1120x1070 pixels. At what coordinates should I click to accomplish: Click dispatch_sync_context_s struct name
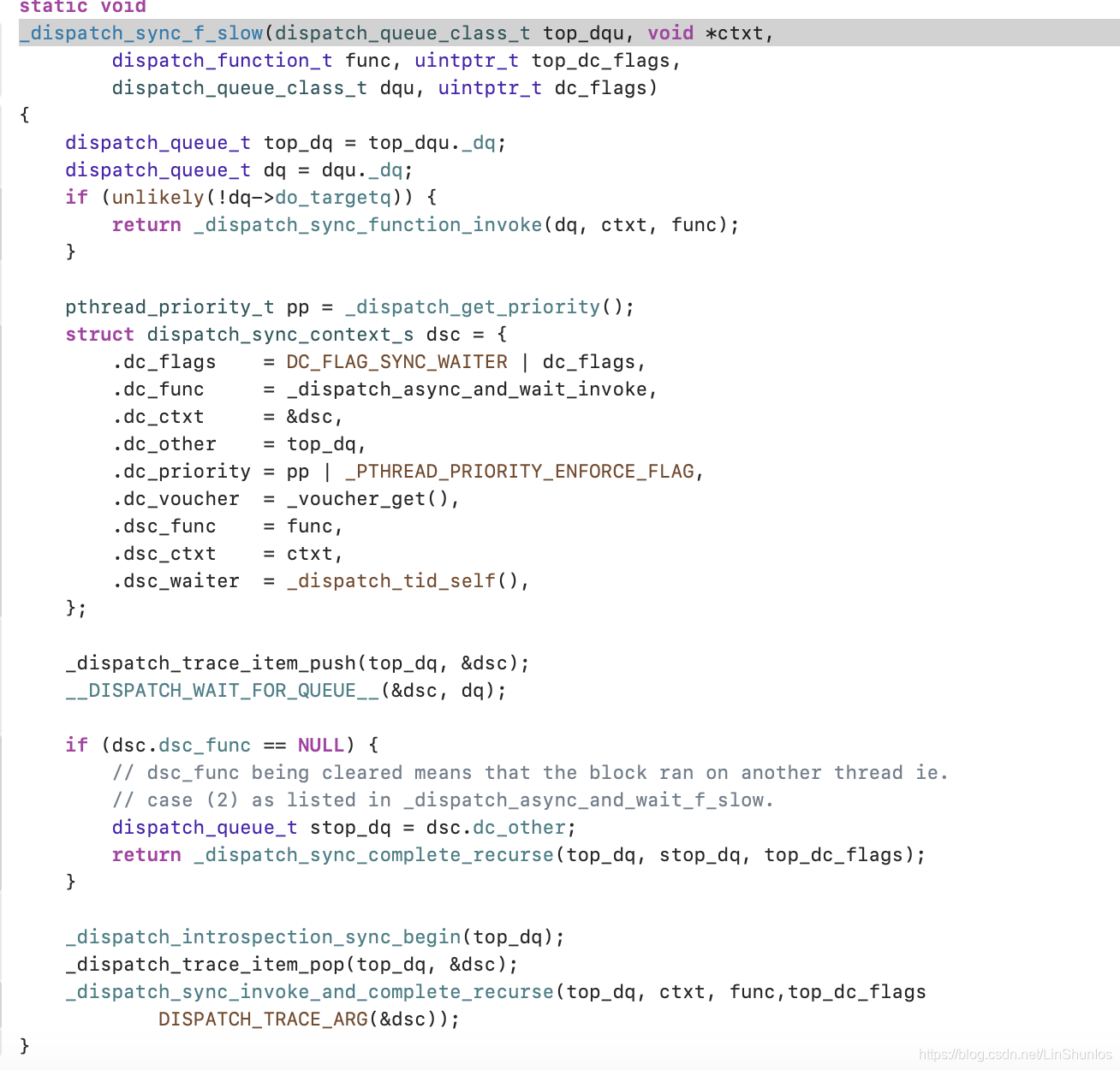[x=280, y=335]
